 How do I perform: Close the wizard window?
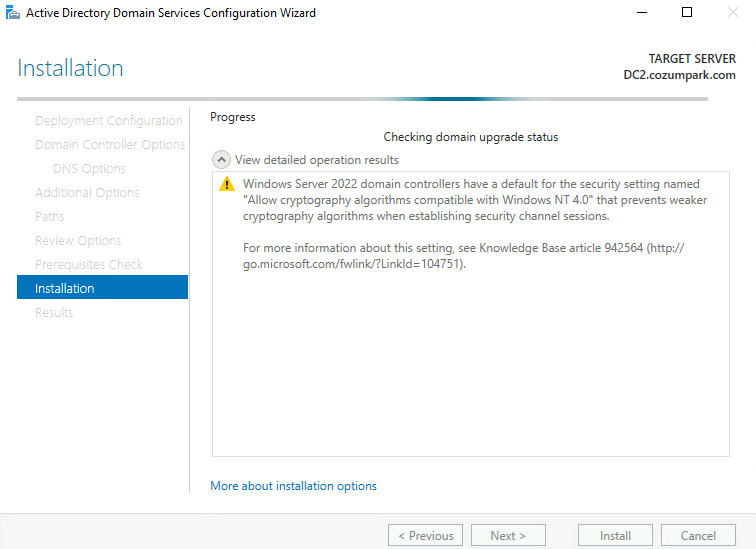coord(733,13)
